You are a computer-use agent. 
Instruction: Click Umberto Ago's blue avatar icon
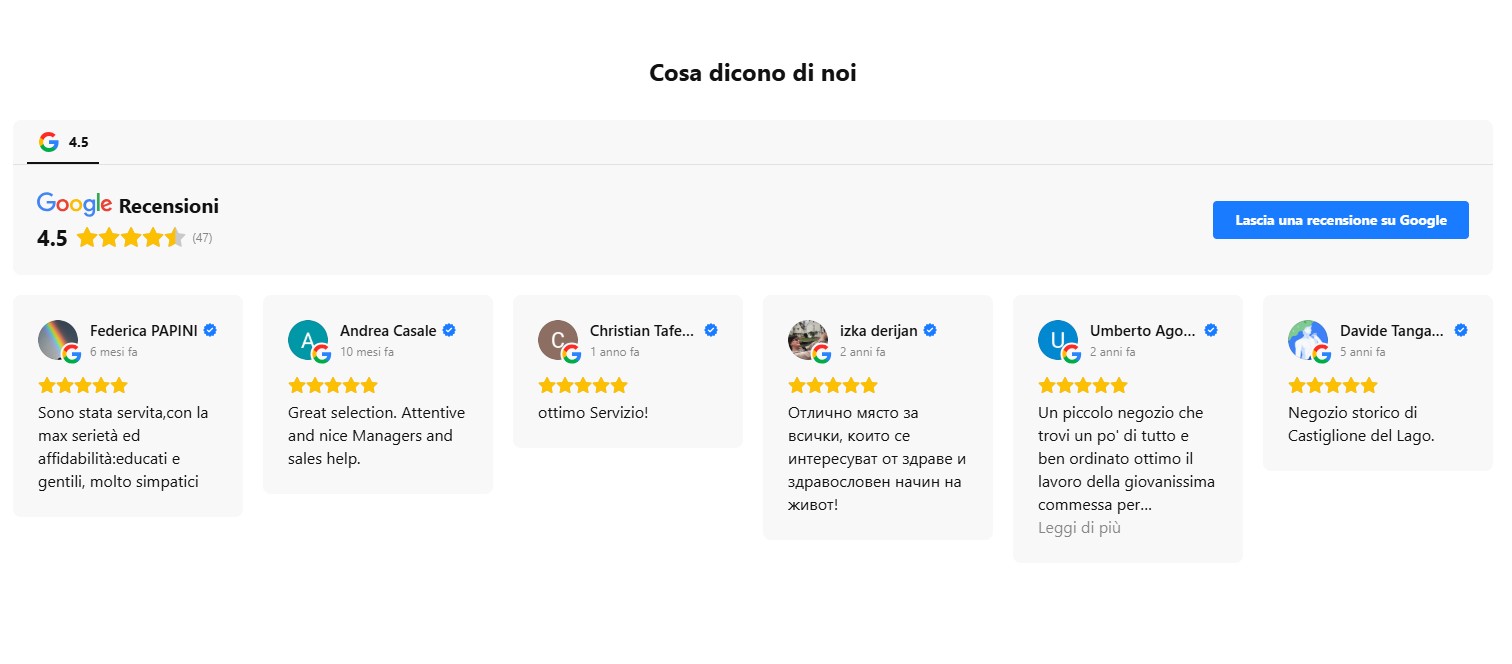[1058, 340]
